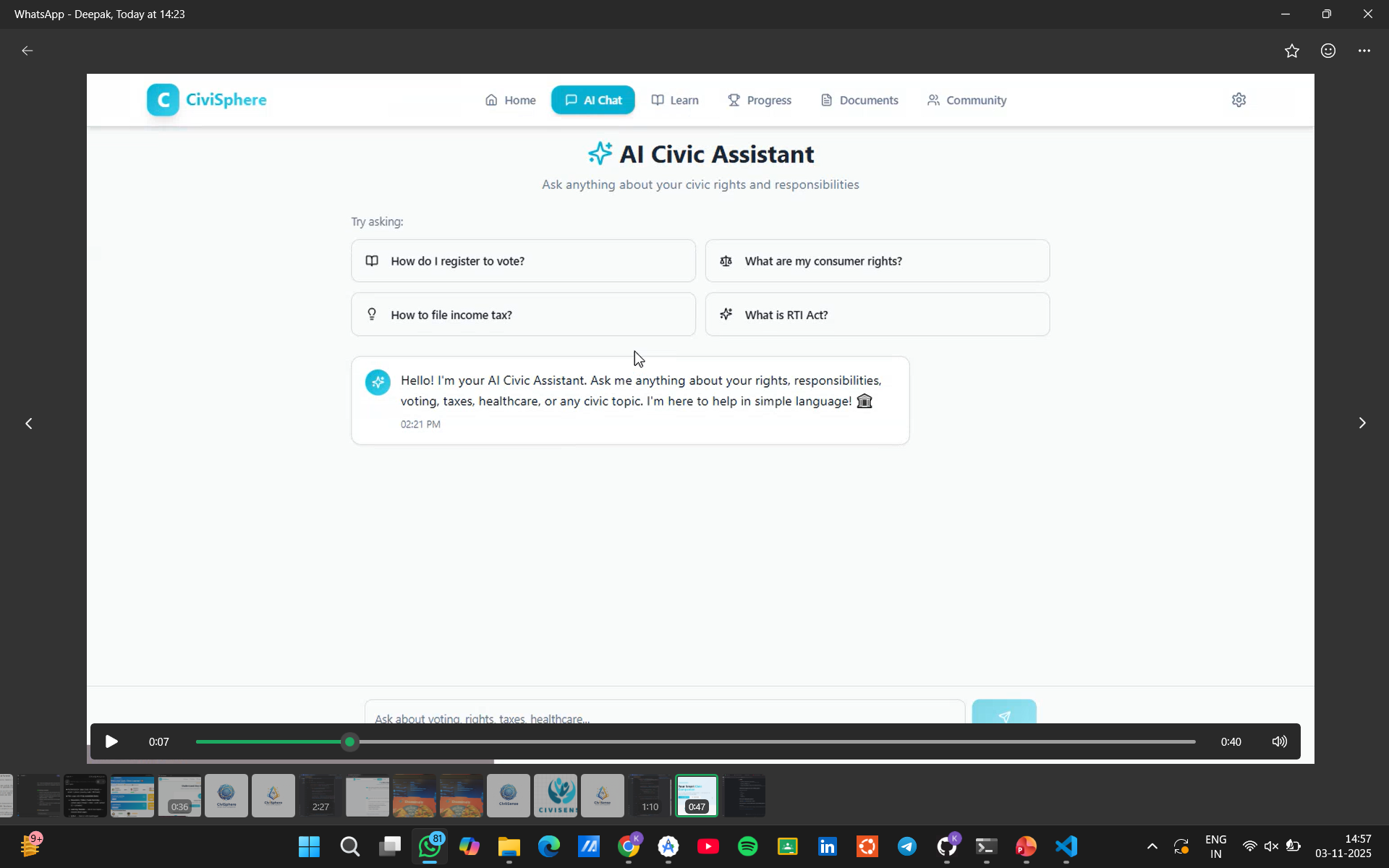Viewport: 1389px width, 868px height.
Task: Click the back arrow in viewer header
Action: [27, 51]
